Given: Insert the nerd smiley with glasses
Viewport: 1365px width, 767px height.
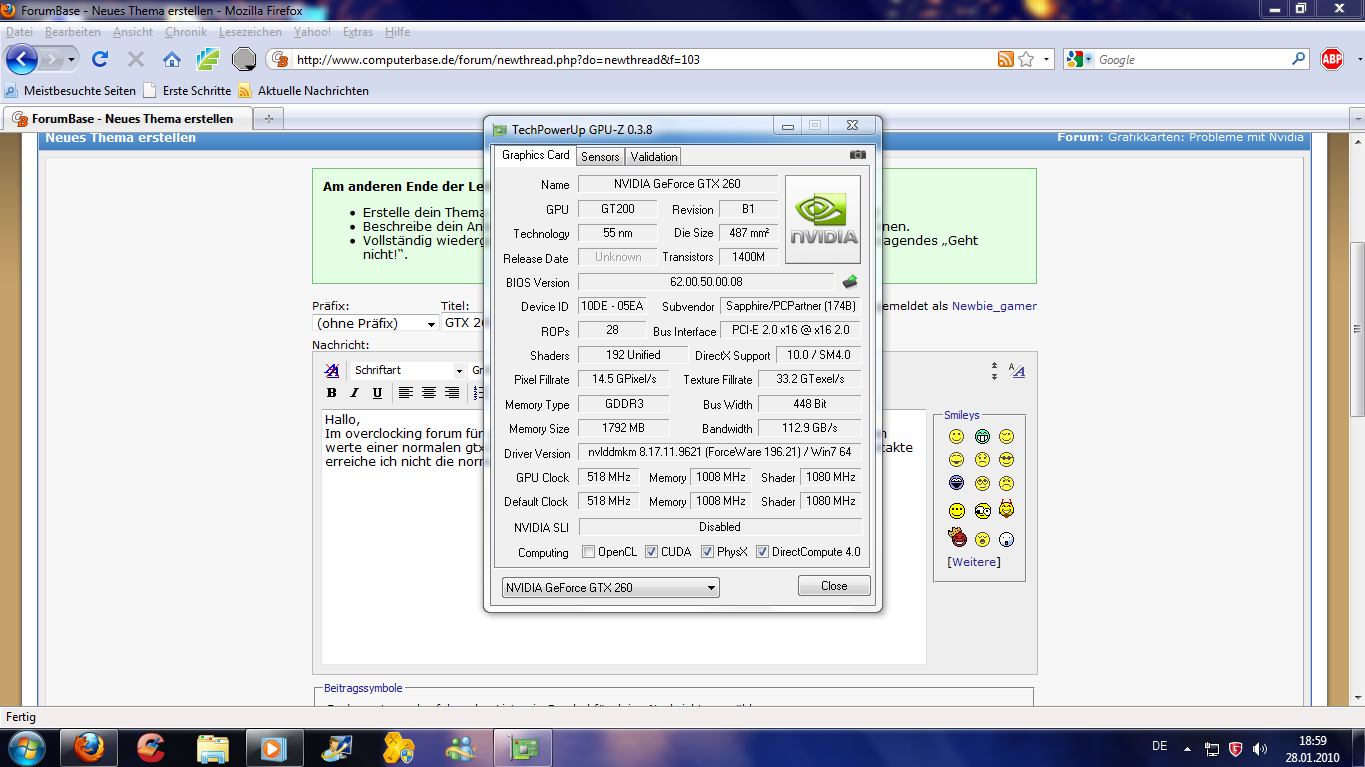Looking at the screenshot, I should click(982, 511).
